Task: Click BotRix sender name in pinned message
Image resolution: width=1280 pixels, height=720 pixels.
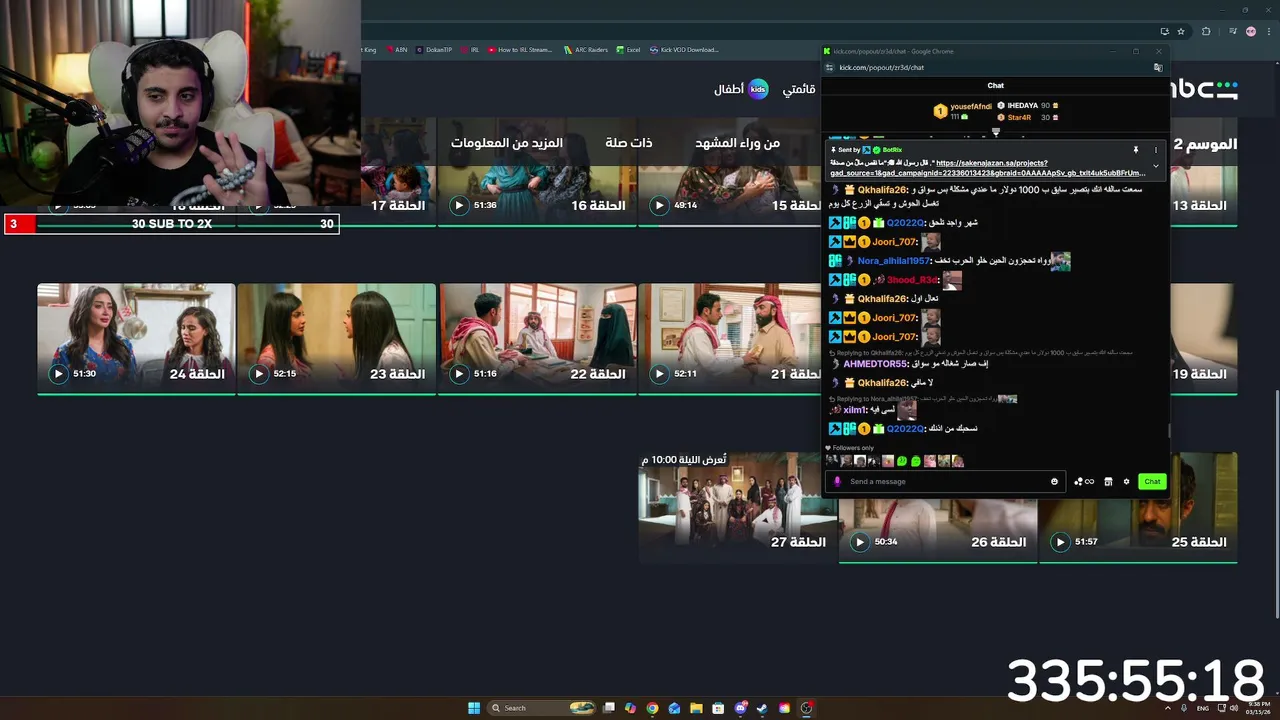Action: coord(892,150)
